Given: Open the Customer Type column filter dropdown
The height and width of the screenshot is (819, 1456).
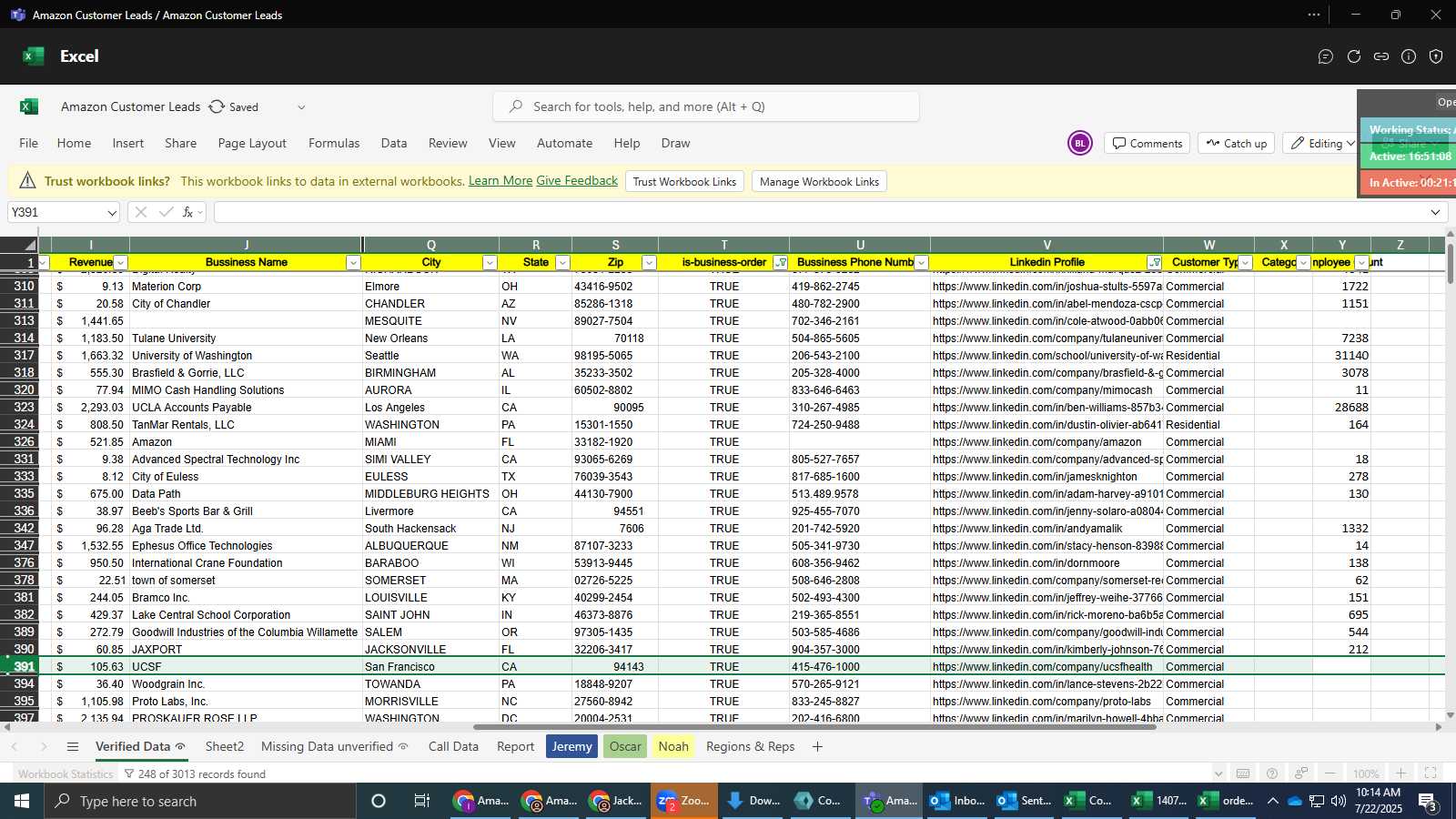Looking at the screenshot, I should [1246, 262].
